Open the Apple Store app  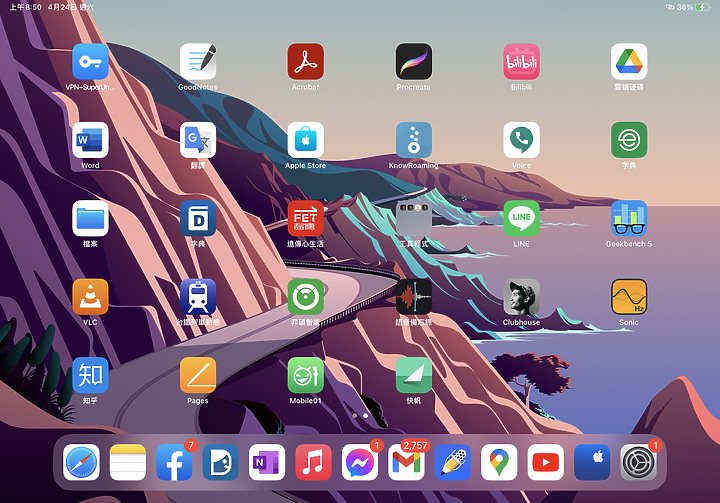click(306, 140)
